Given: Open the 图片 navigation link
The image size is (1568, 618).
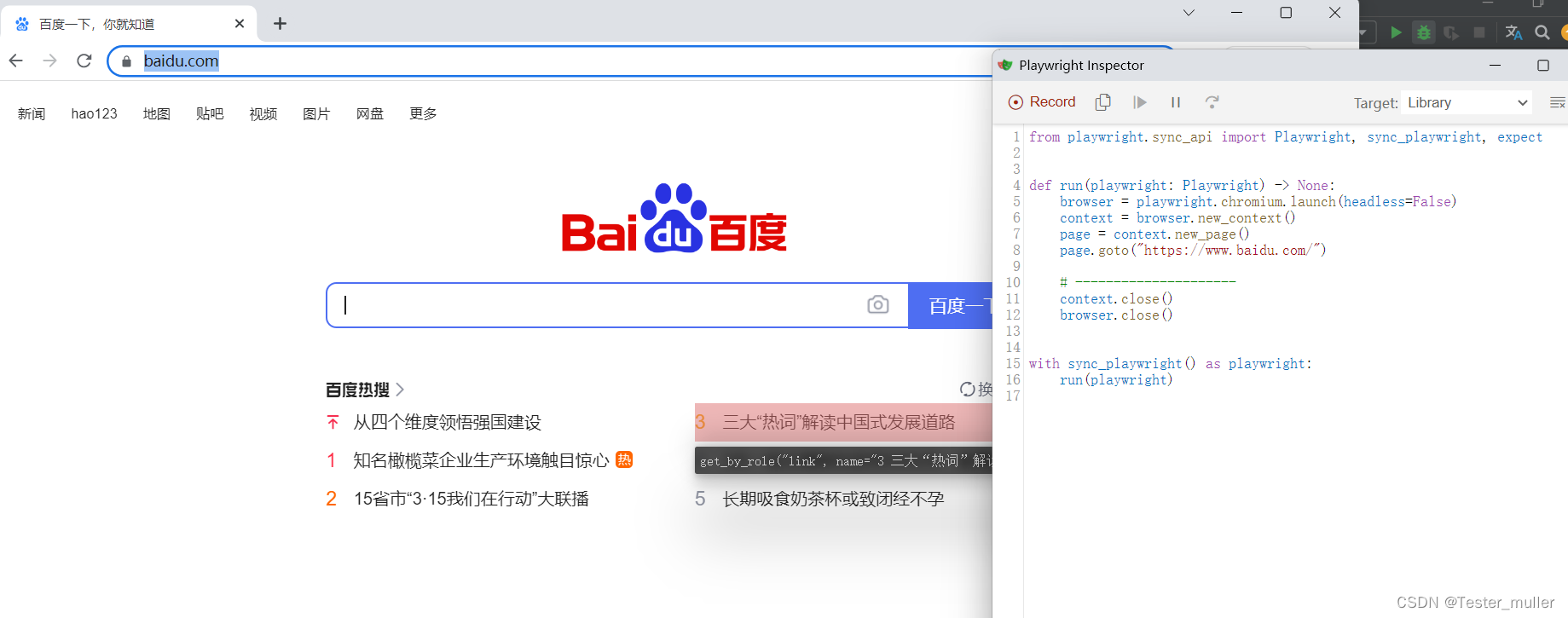Looking at the screenshot, I should (x=316, y=114).
